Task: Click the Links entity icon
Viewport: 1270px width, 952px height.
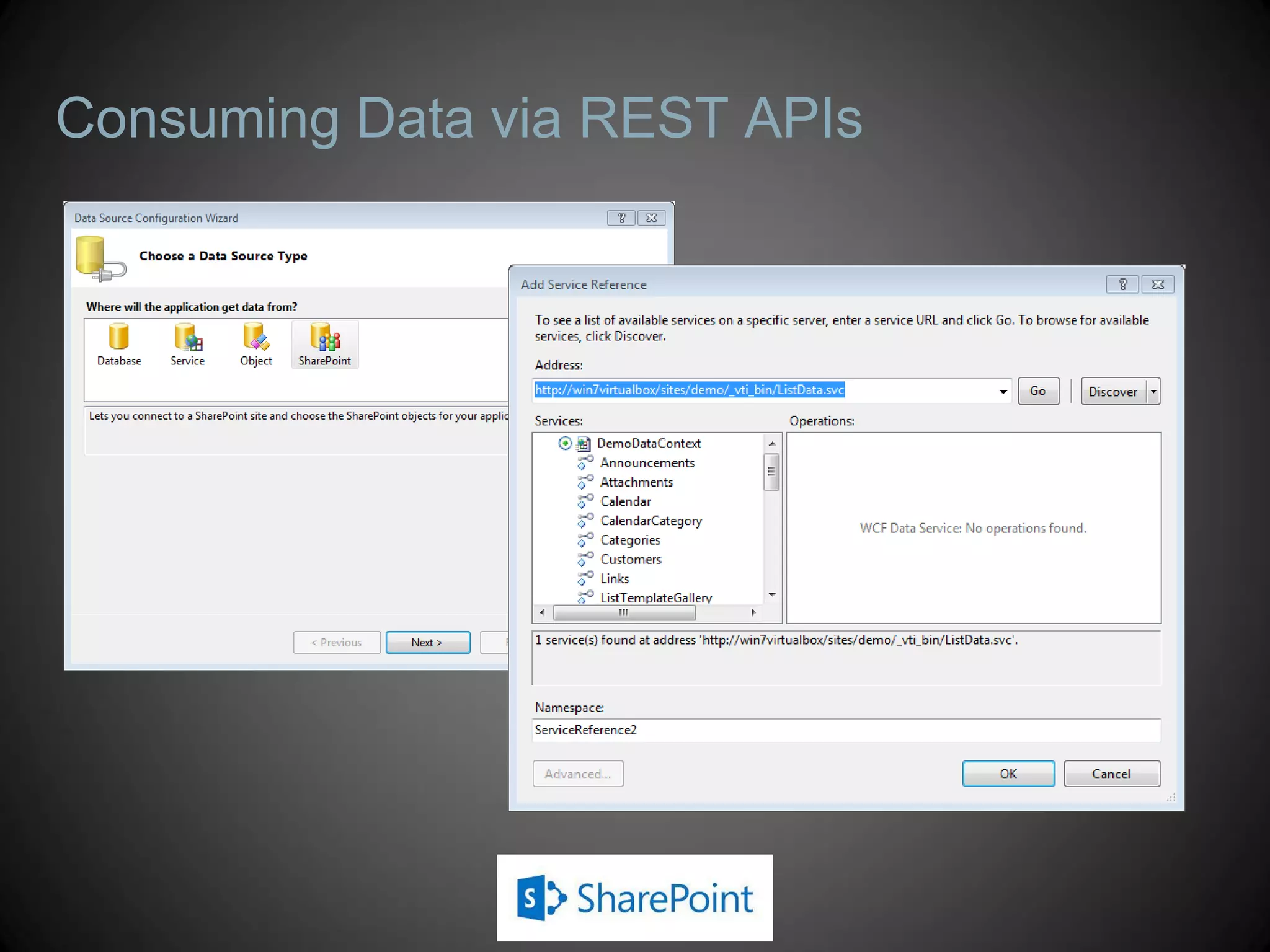Action: (x=585, y=578)
